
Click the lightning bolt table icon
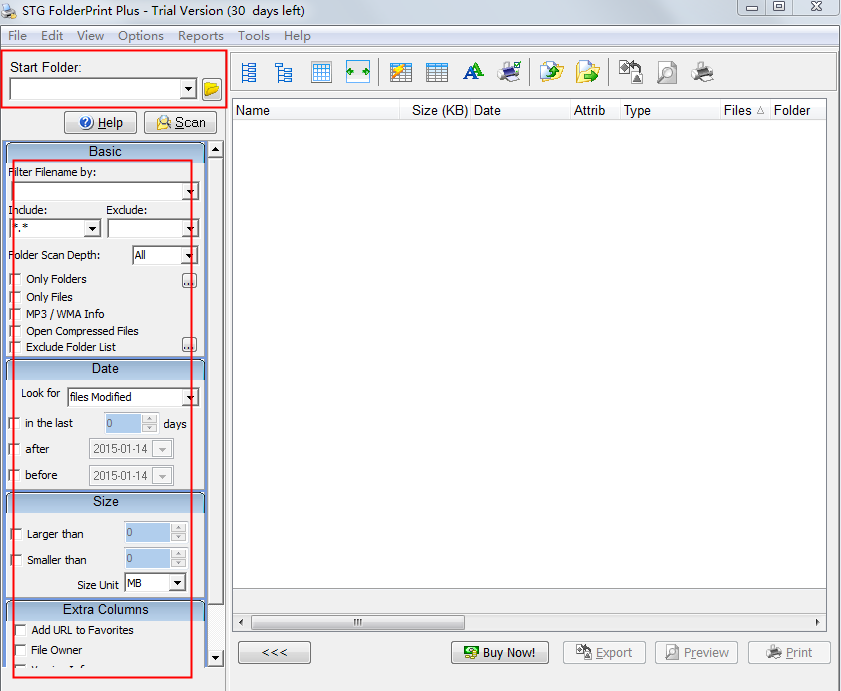click(401, 72)
